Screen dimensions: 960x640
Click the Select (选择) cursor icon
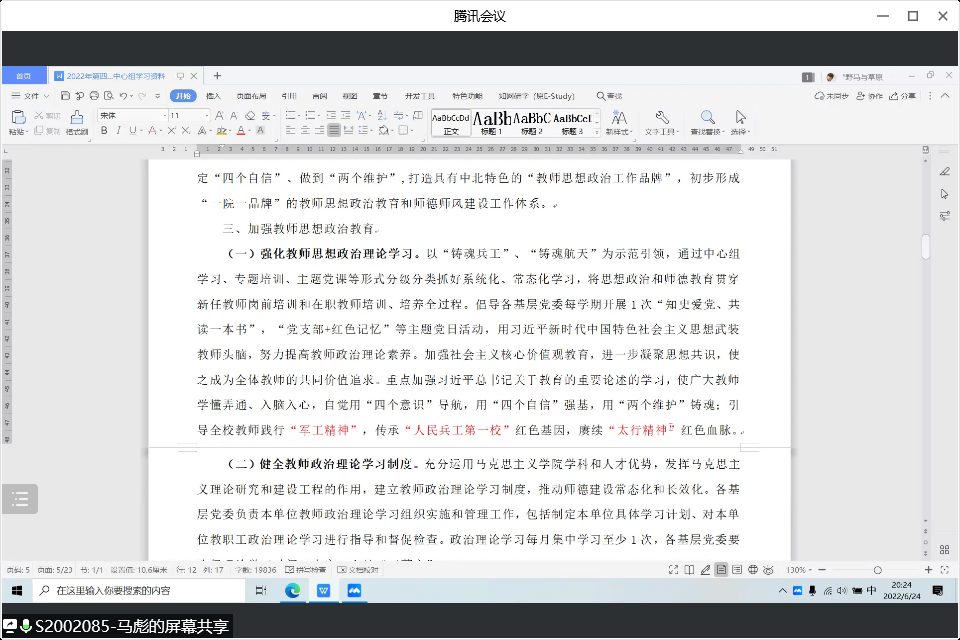[740, 117]
